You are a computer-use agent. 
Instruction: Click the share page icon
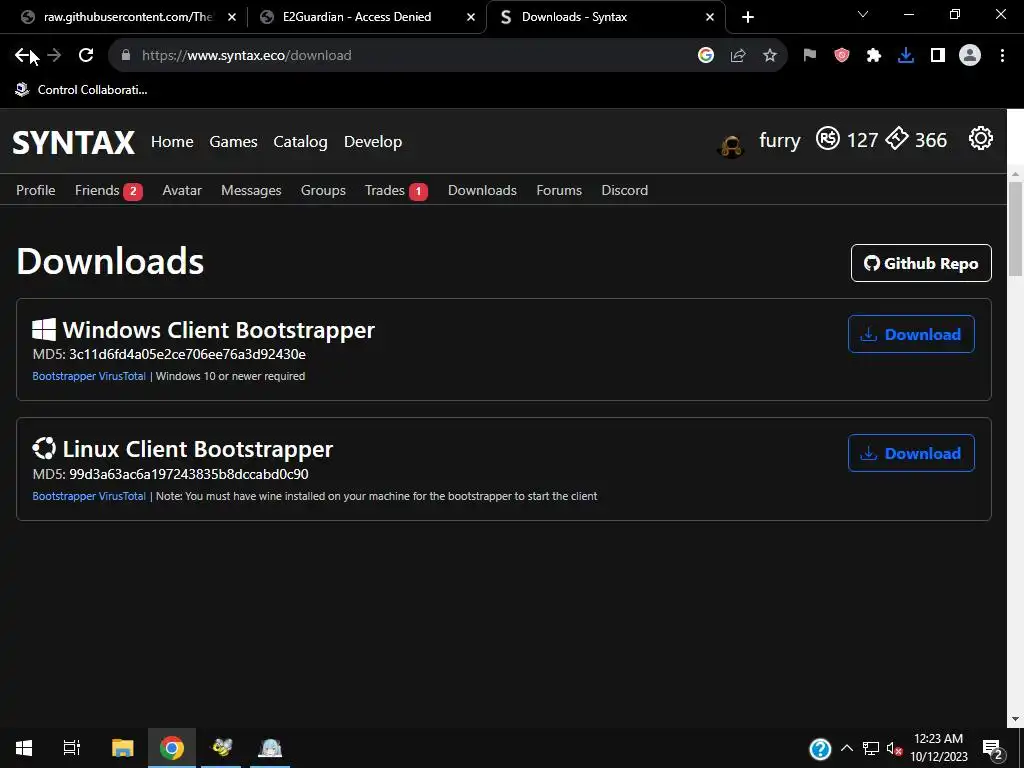coord(738,56)
